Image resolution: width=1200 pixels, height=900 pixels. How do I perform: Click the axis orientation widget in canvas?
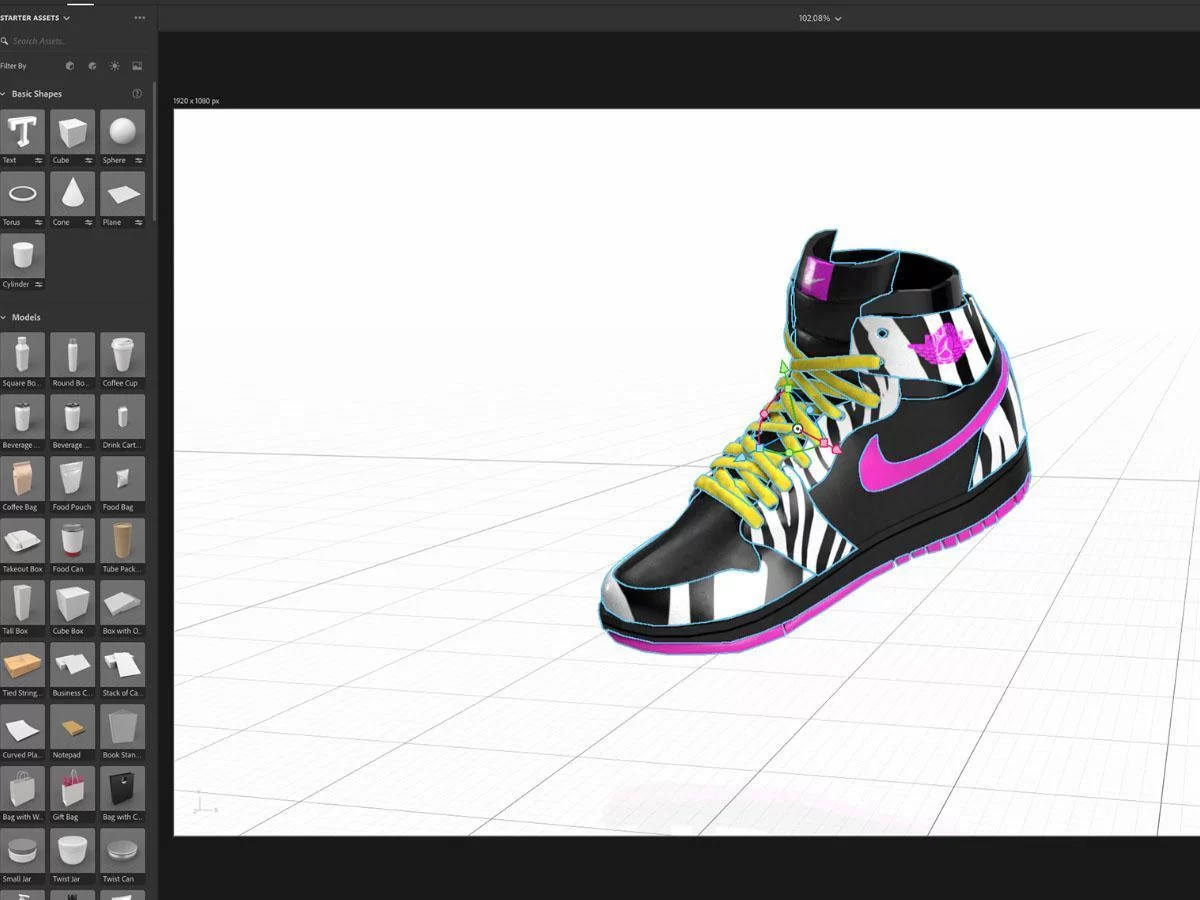coord(204,802)
